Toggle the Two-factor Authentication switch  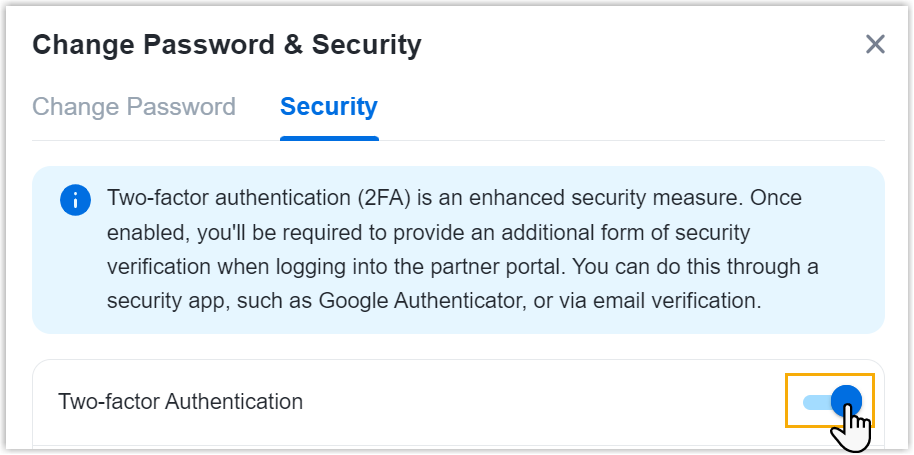click(831, 402)
